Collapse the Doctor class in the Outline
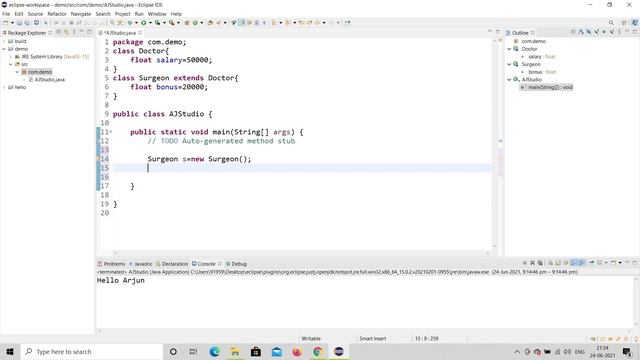Viewport: 640px width, 360px height. (x=509, y=49)
